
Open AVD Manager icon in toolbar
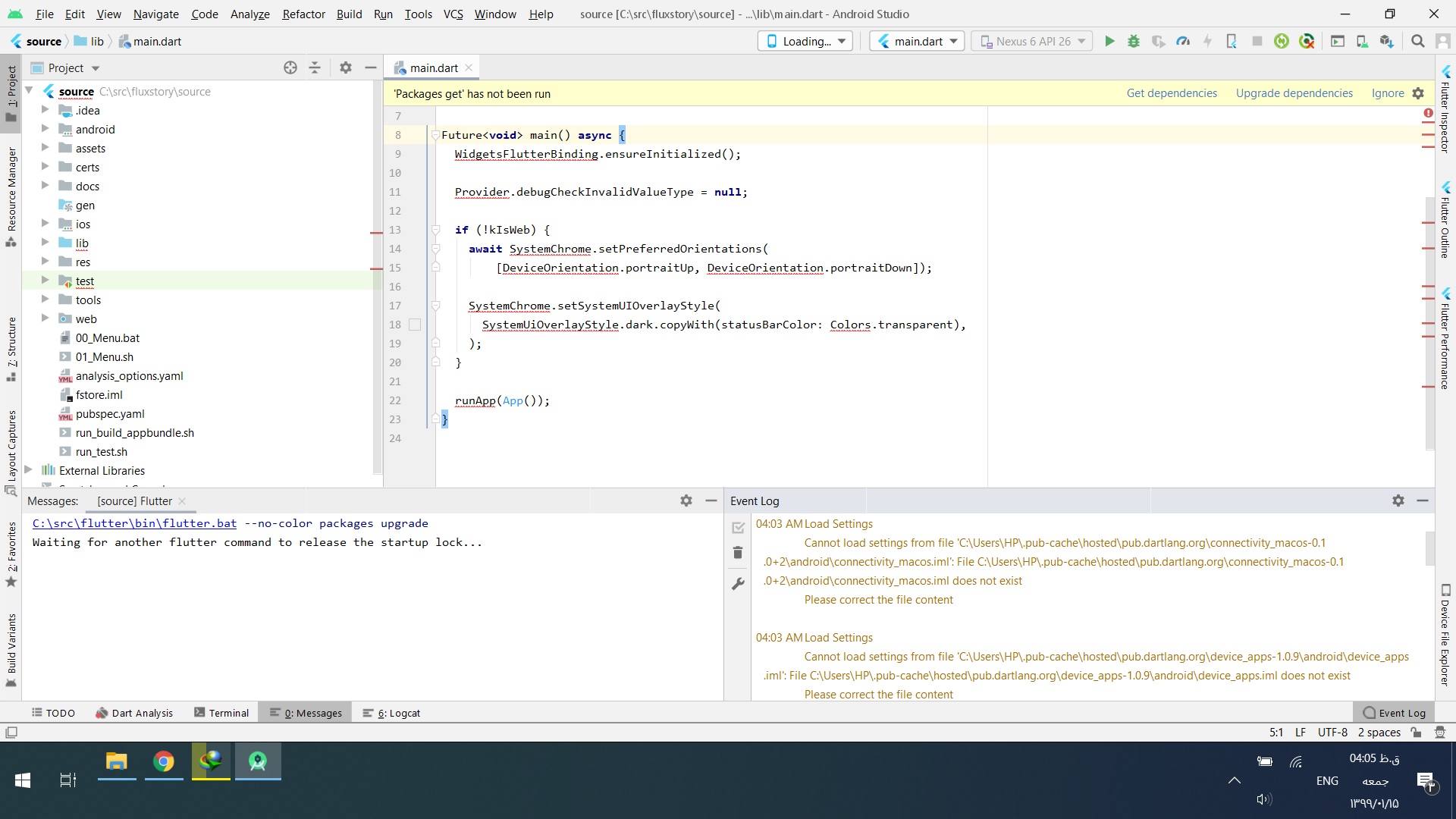(1362, 42)
